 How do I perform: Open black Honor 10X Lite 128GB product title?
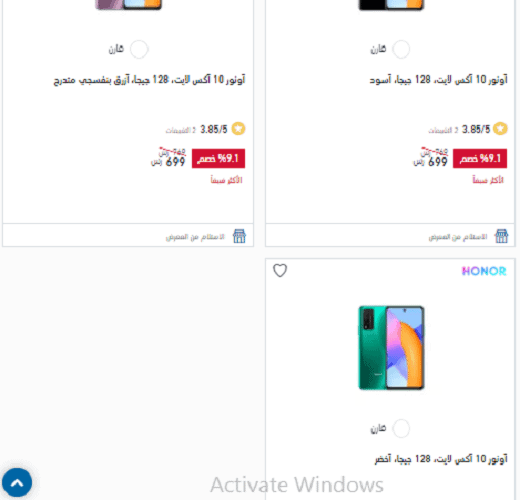coord(439,80)
